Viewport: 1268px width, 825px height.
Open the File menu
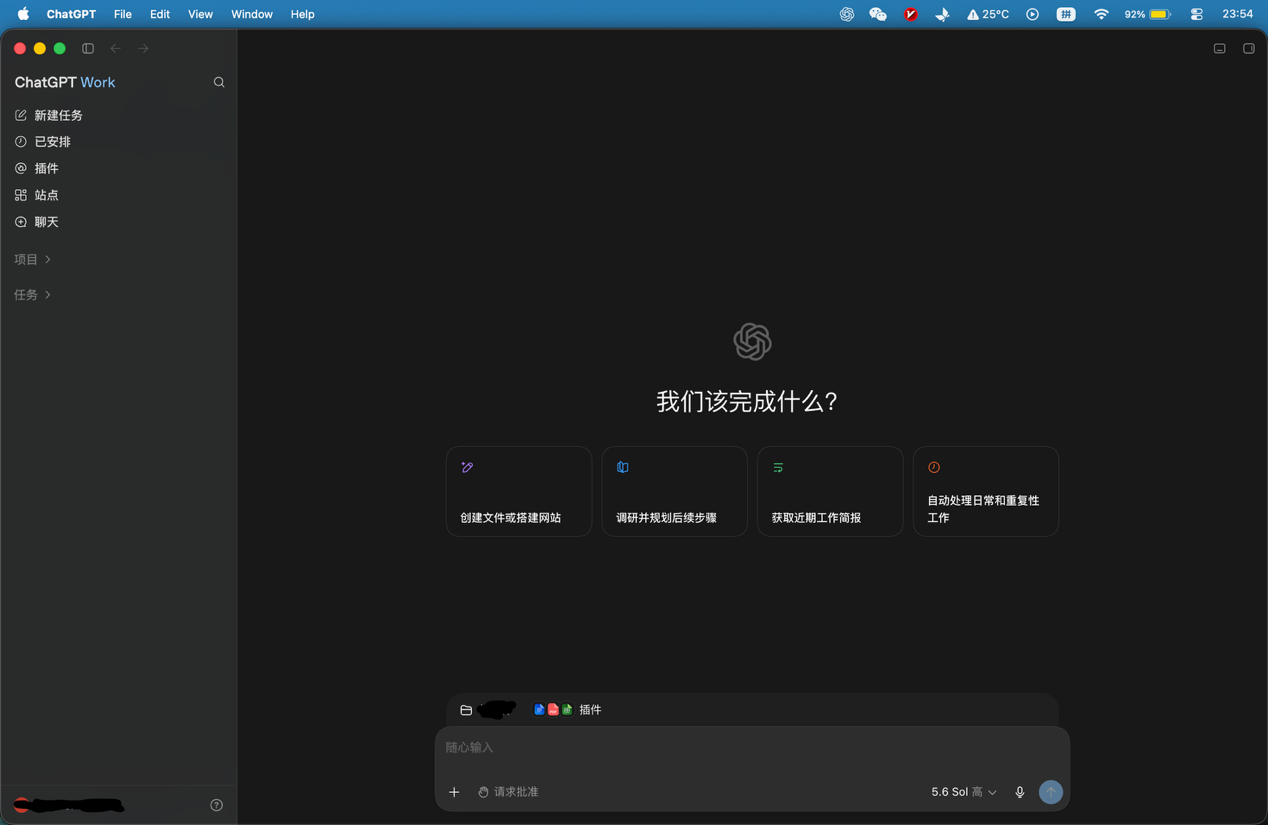123,14
